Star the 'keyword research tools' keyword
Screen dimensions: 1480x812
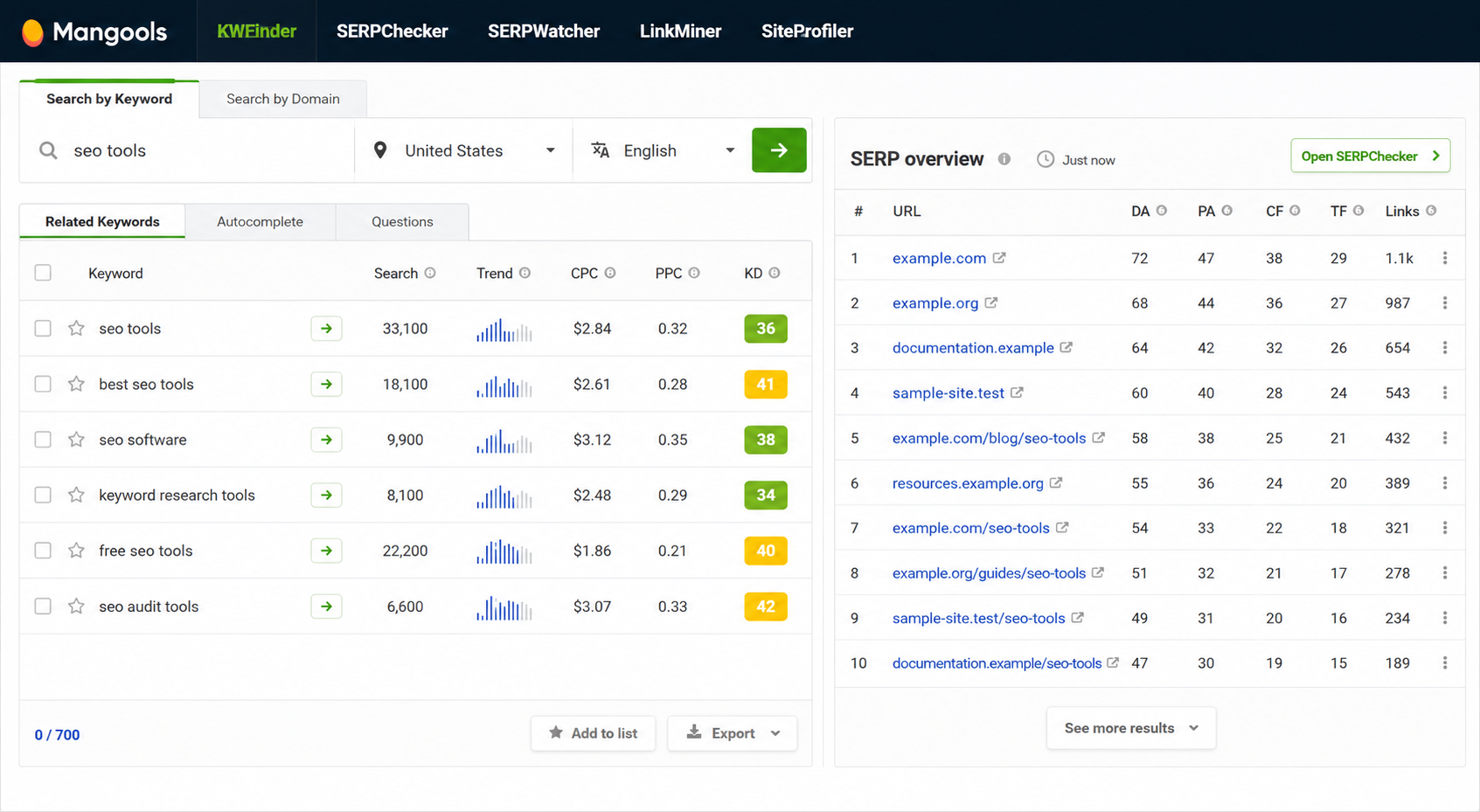pyautogui.click(x=77, y=495)
